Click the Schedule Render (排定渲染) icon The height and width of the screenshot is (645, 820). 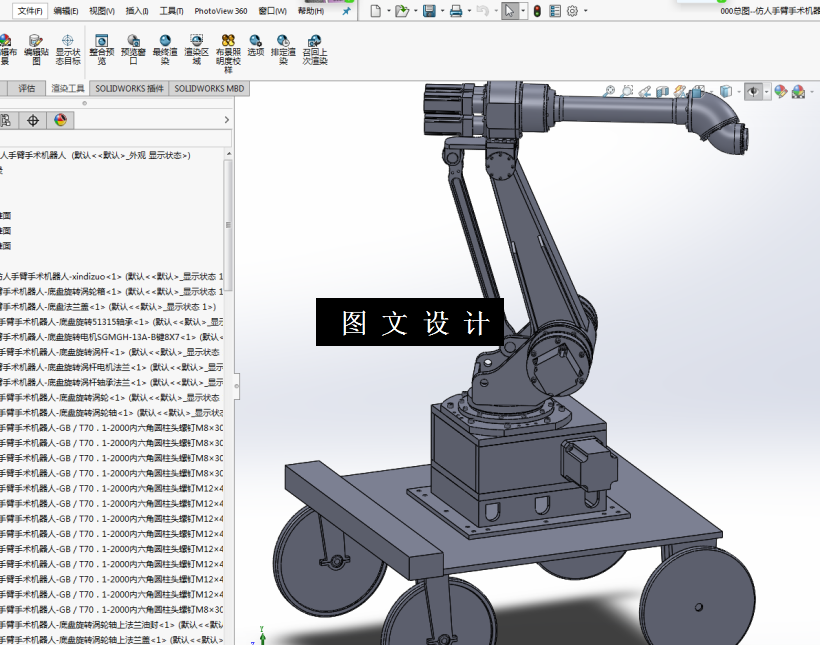point(283,49)
